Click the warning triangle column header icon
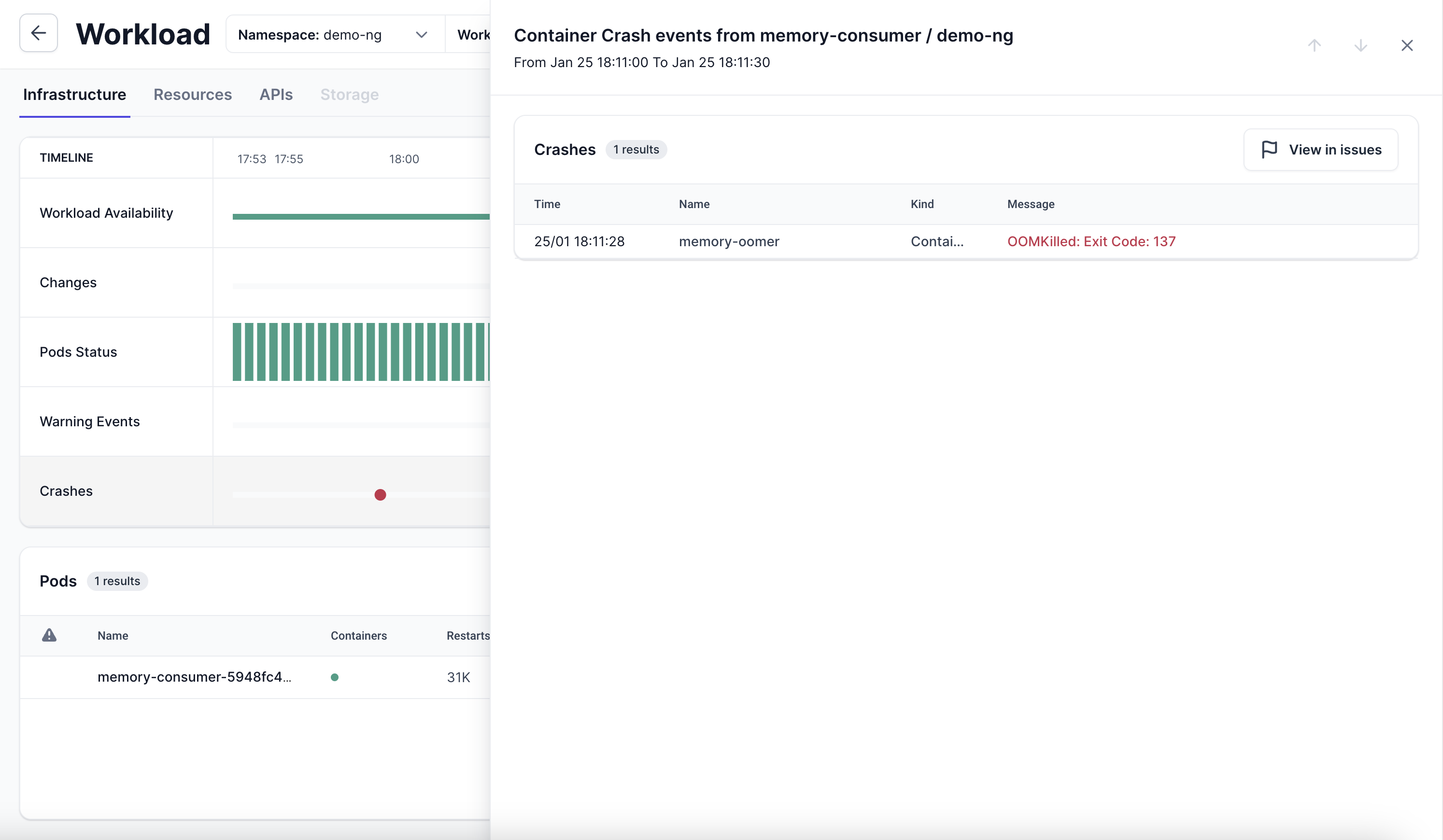Viewport: 1443px width, 840px height. [49, 635]
